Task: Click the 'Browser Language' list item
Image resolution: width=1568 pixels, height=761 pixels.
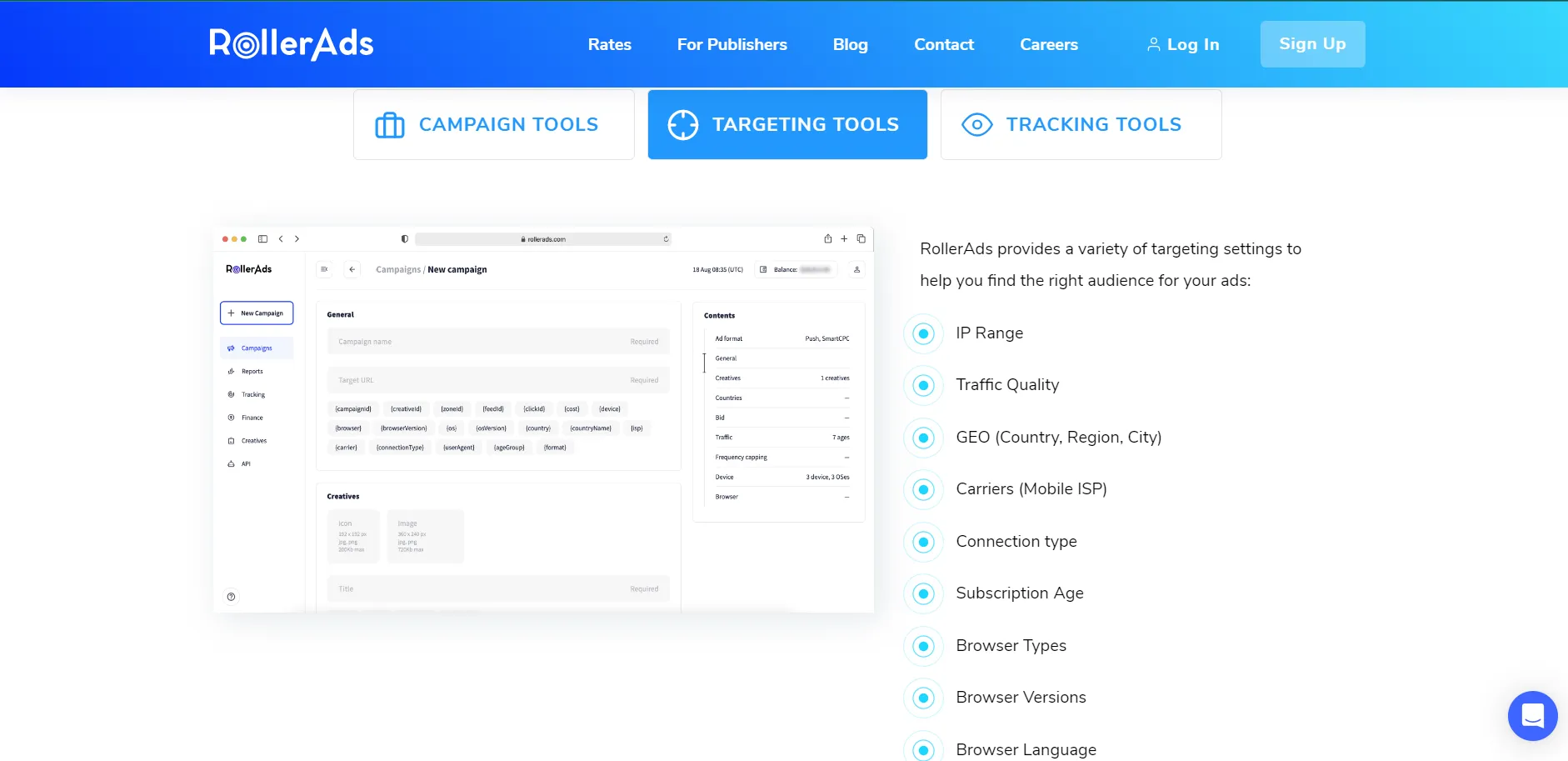Action: click(1026, 749)
